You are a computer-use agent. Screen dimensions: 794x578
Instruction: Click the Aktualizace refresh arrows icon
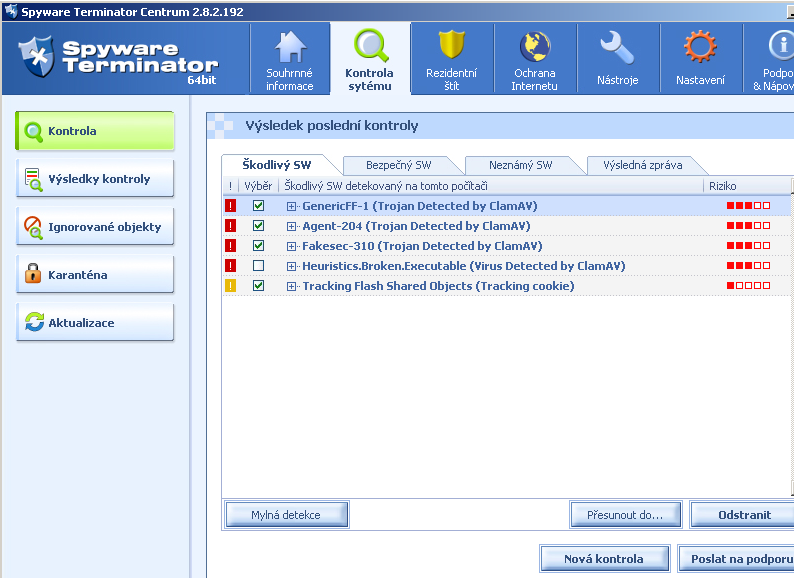tap(34, 322)
